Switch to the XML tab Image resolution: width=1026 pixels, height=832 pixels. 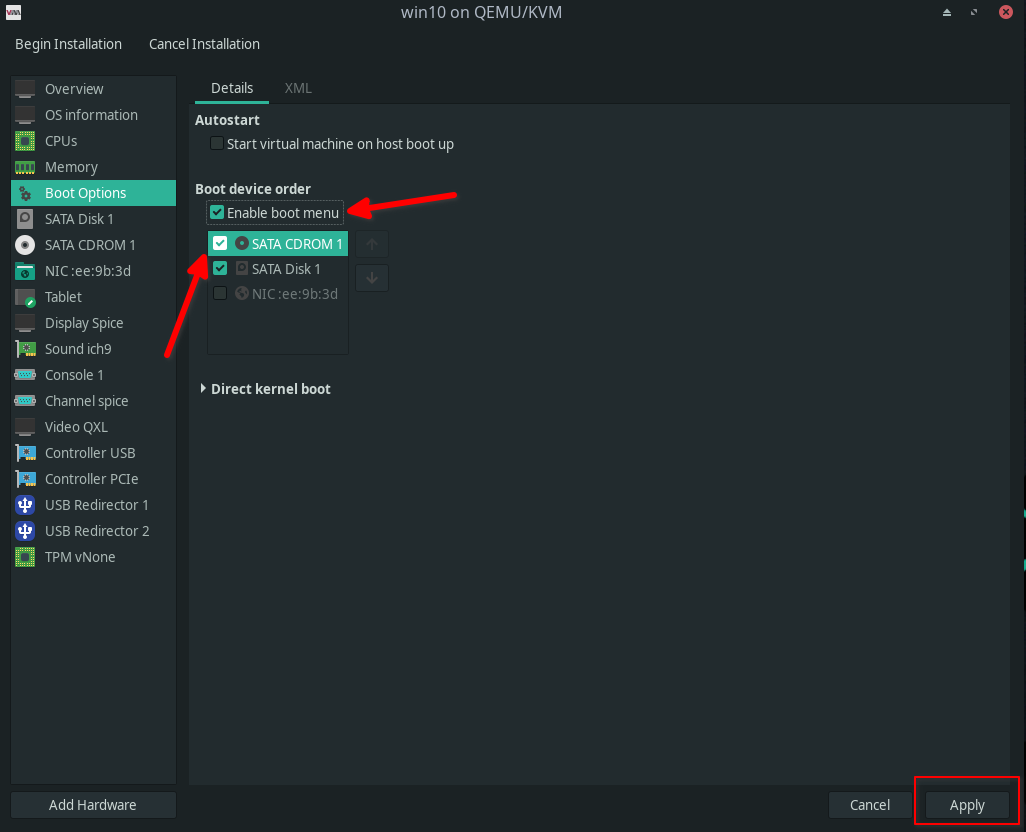tap(298, 88)
